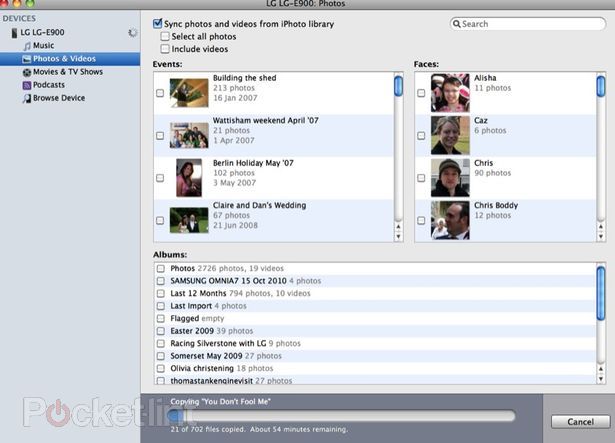
Task: Open Movies & TV Shows section
Action: click(x=68, y=72)
